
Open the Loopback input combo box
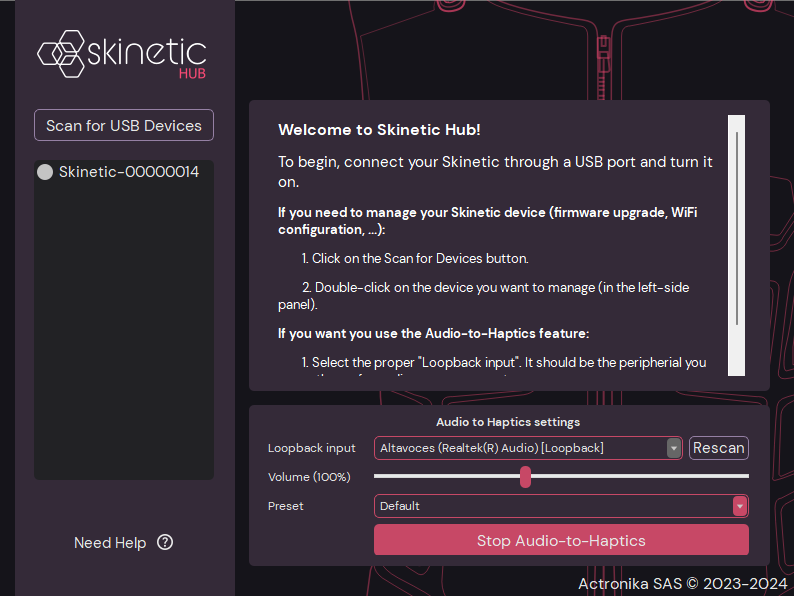(528, 448)
